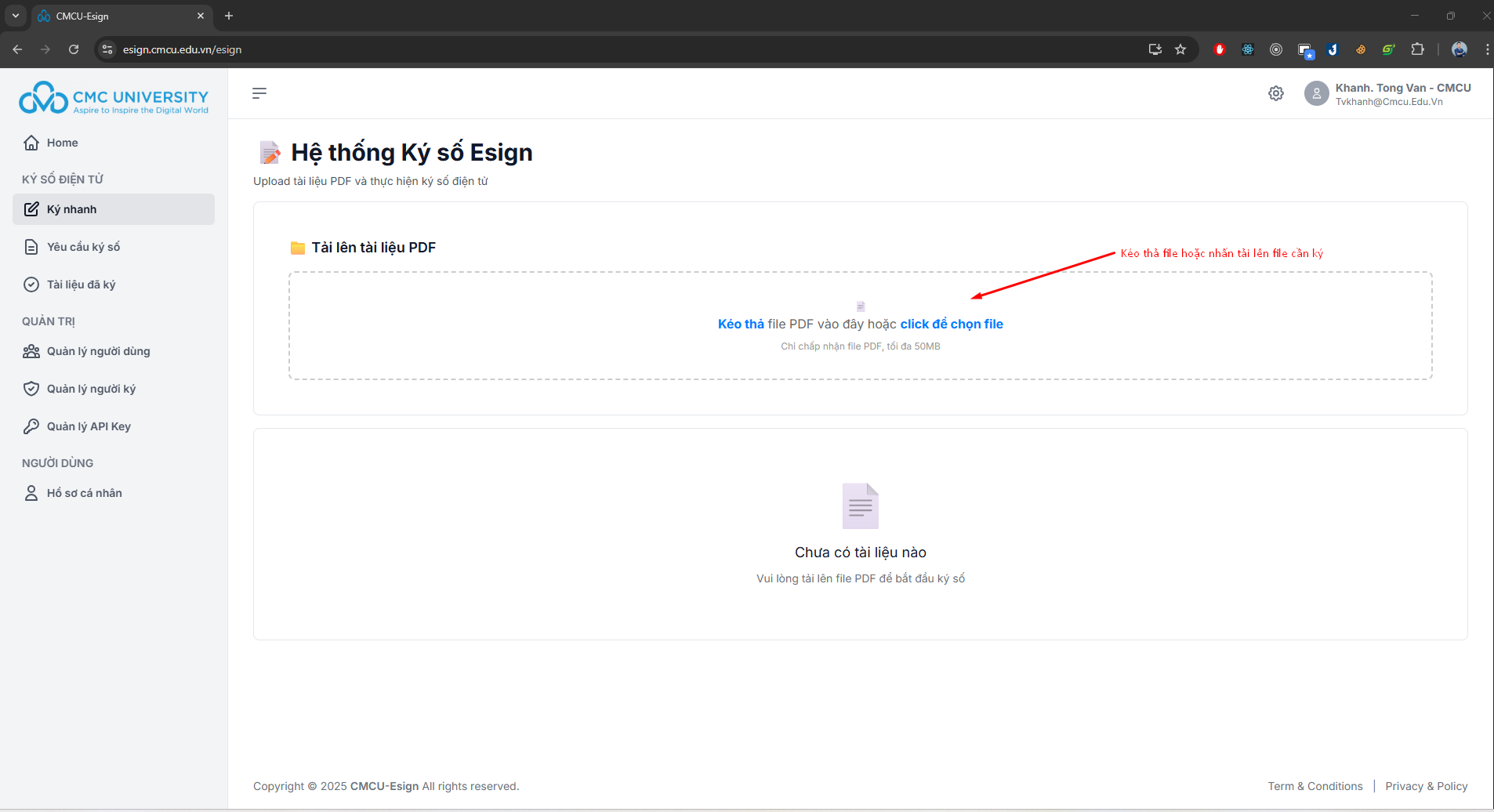Screen dimensions: 1494x812
Task: Open Hồ sơ cá nhân profile page
Action: click(84, 493)
